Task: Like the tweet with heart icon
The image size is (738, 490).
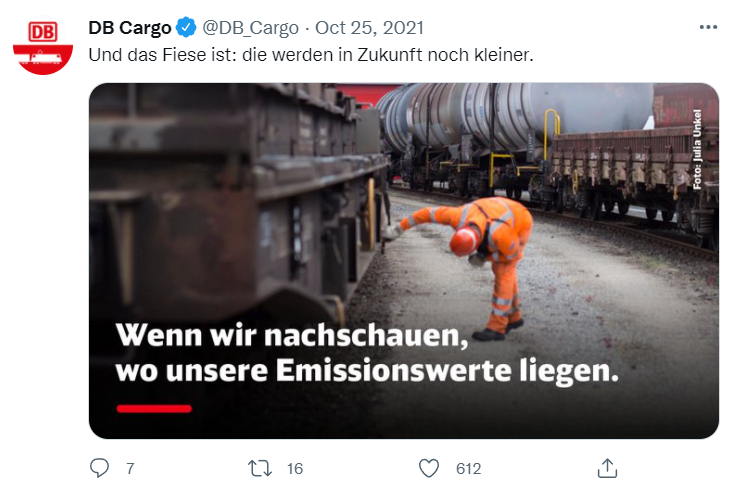Action: 429,468
